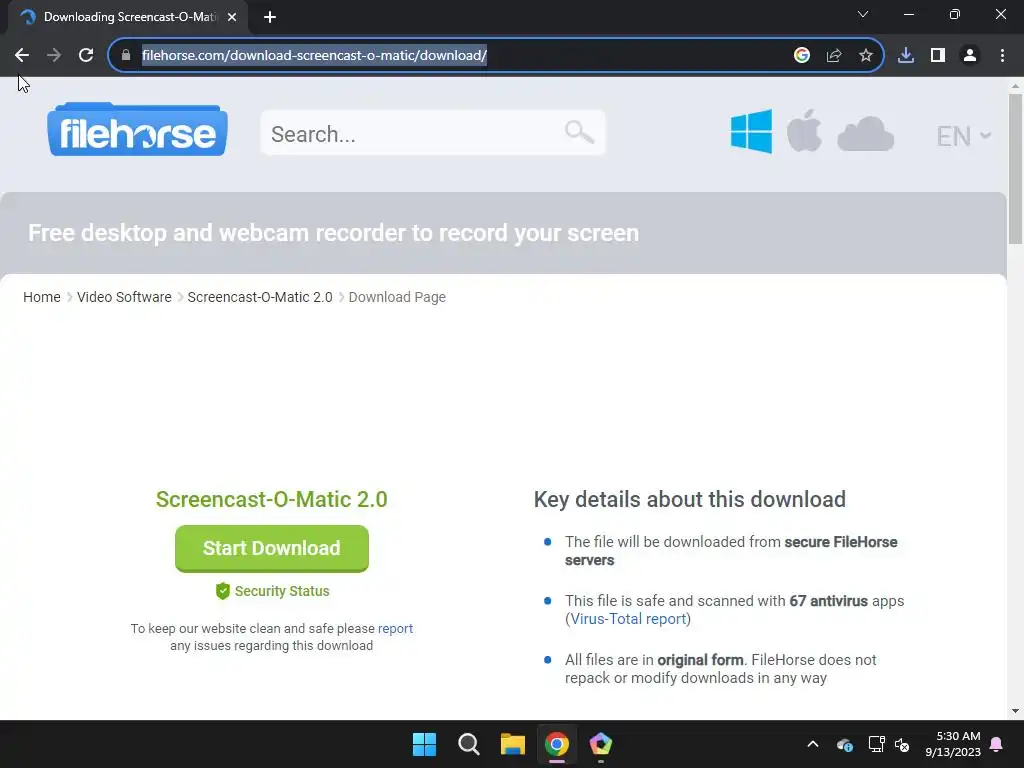The image size is (1024, 768).
Task: Go to Home breadcrumb
Action: [x=42, y=297]
